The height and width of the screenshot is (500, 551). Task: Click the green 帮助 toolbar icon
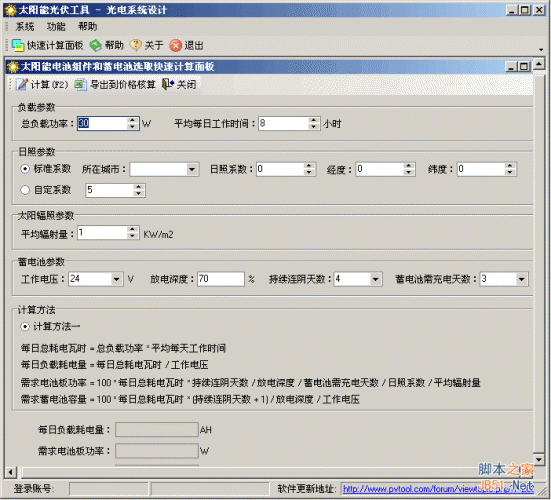click(95, 45)
